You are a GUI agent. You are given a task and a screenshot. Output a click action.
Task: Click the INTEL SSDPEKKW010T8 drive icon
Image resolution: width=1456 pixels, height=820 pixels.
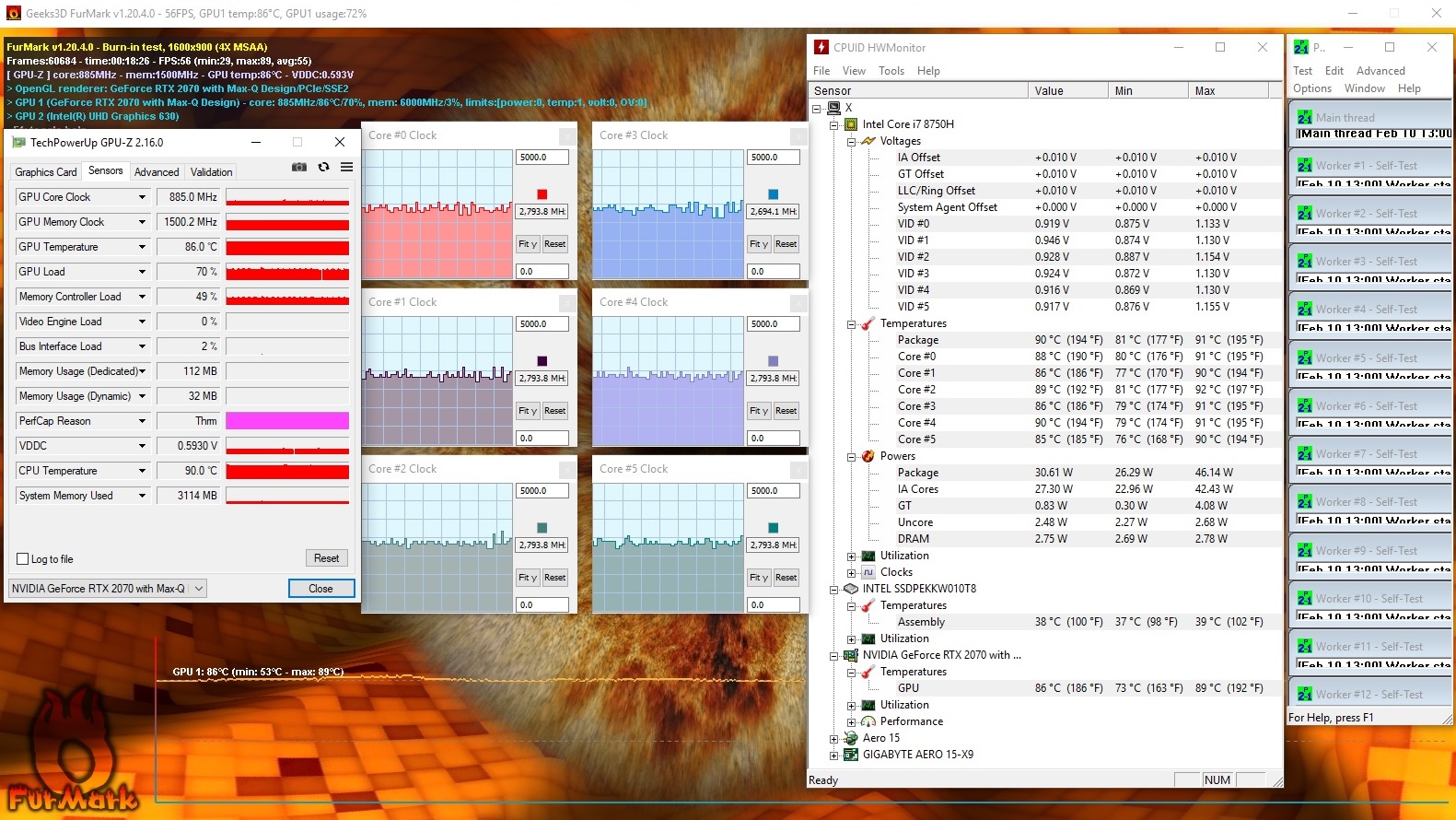click(851, 589)
